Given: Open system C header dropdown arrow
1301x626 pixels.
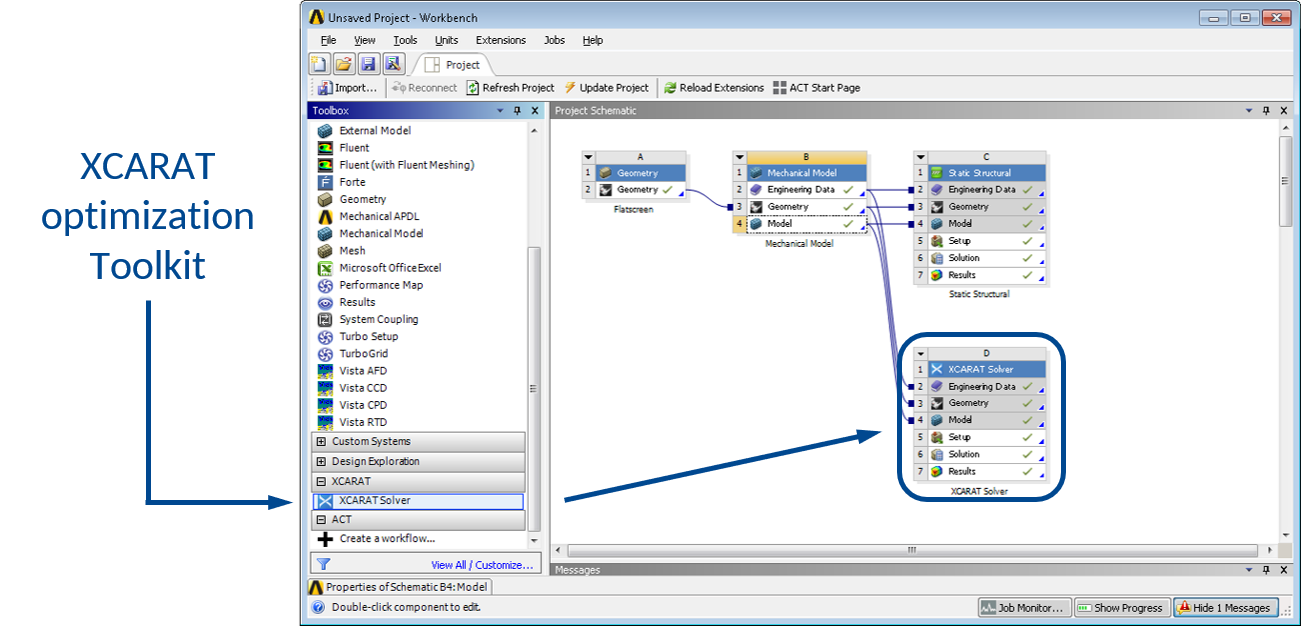Looking at the screenshot, I should [921, 157].
